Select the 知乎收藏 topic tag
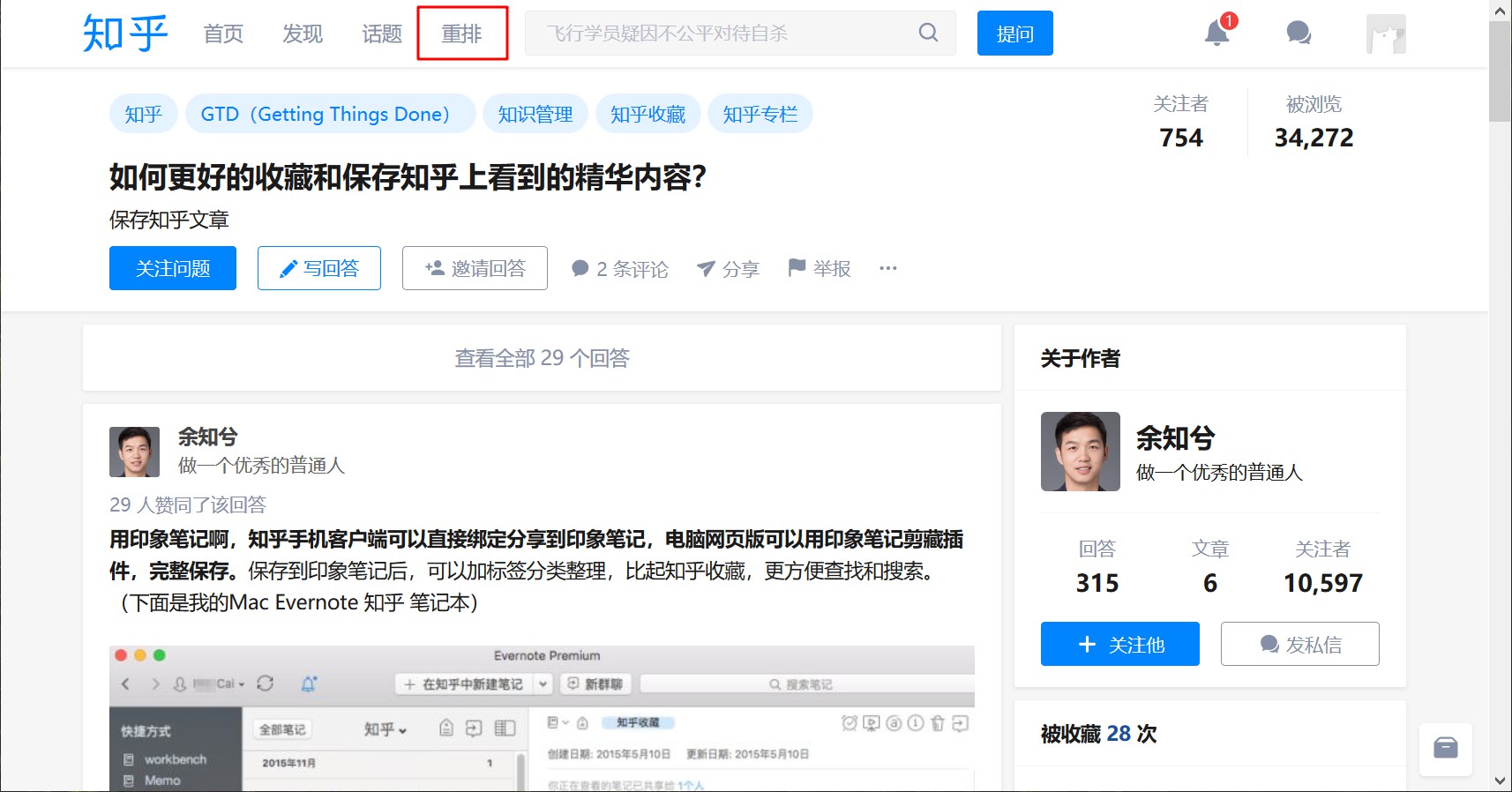This screenshot has width=1512, height=792. pyautogui.click(x=648, y=114)
